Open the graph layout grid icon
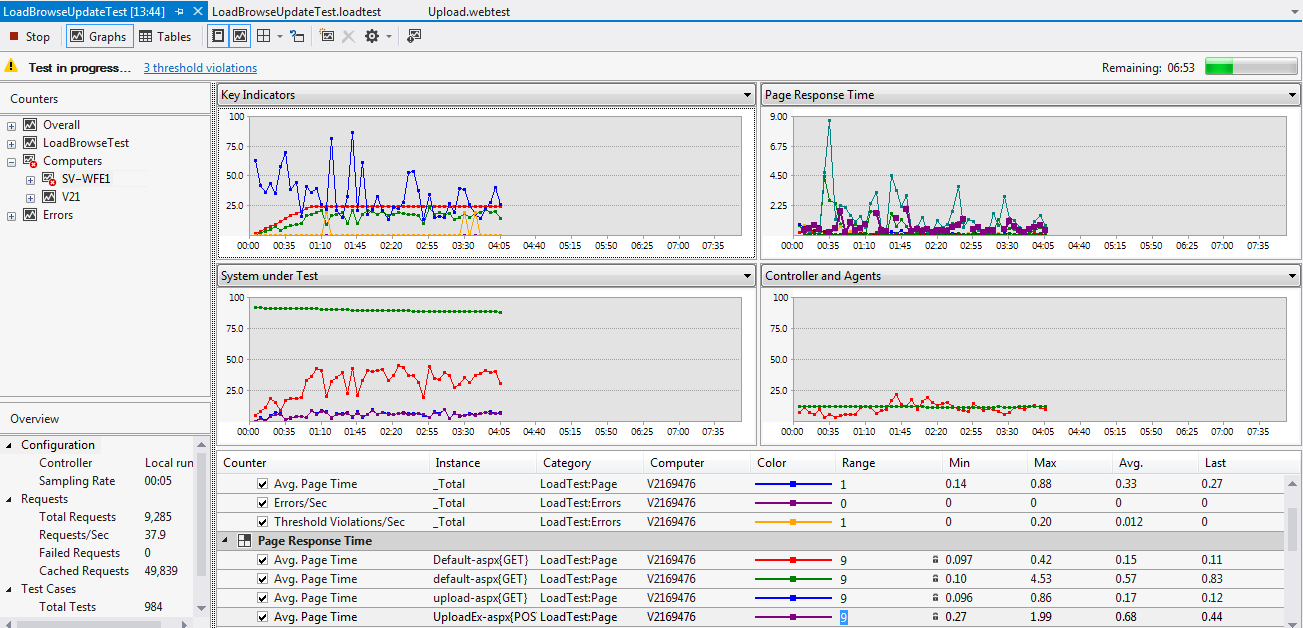 (x=263, y=36)
